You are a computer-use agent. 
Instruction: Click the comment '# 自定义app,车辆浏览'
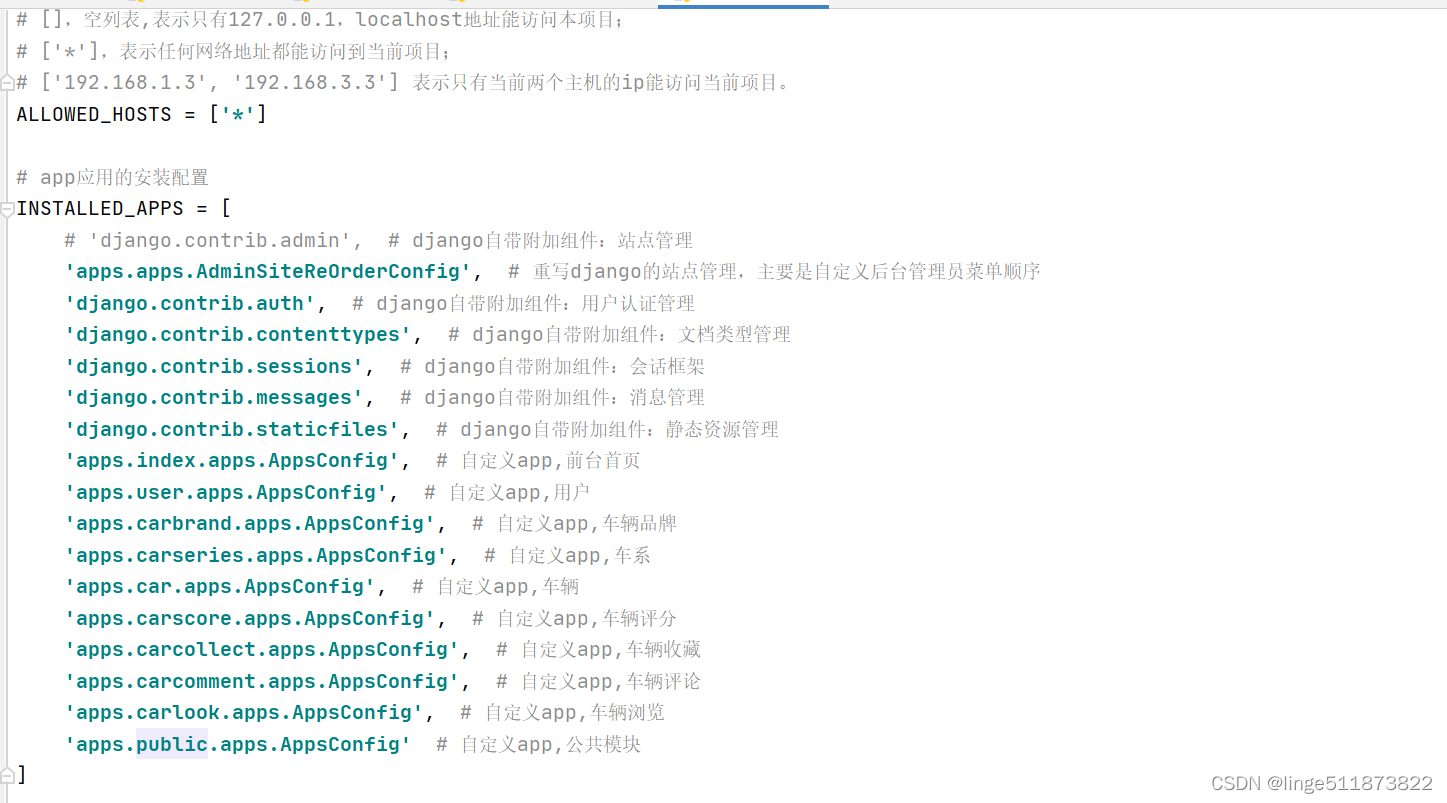click(563, 713)
